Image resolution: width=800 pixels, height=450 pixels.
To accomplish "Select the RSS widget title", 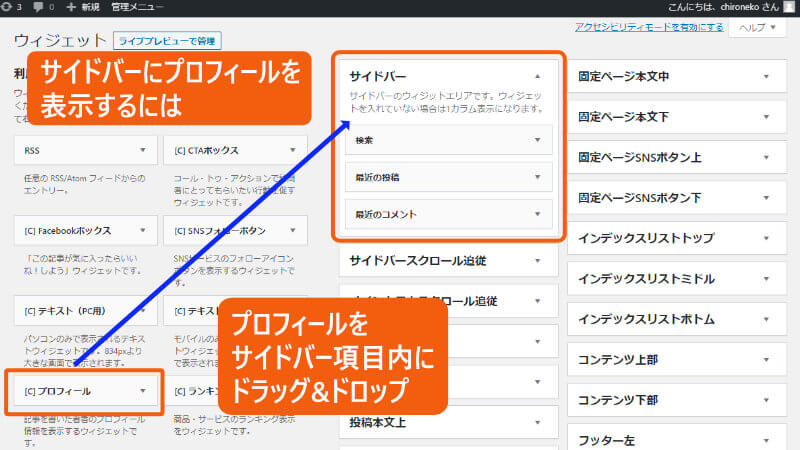I will [32, 151].
